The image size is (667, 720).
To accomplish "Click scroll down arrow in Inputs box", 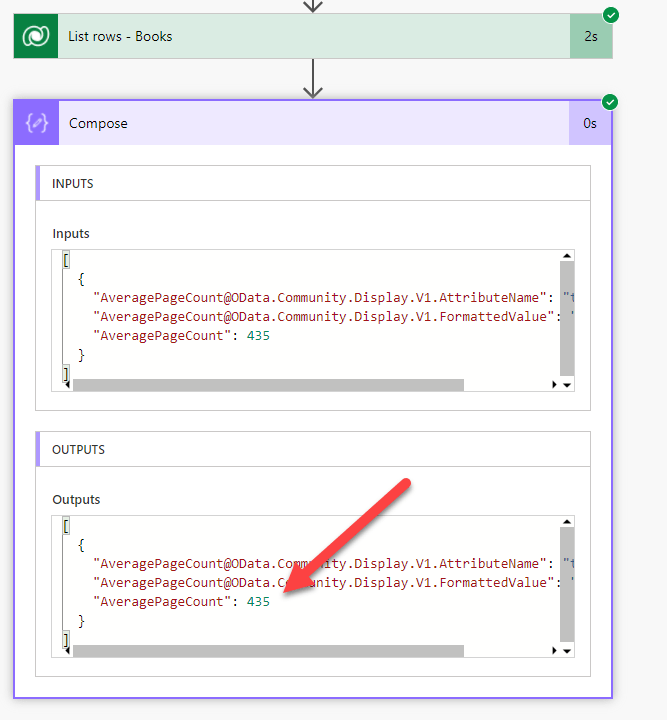I will click(x=567, y=385).
